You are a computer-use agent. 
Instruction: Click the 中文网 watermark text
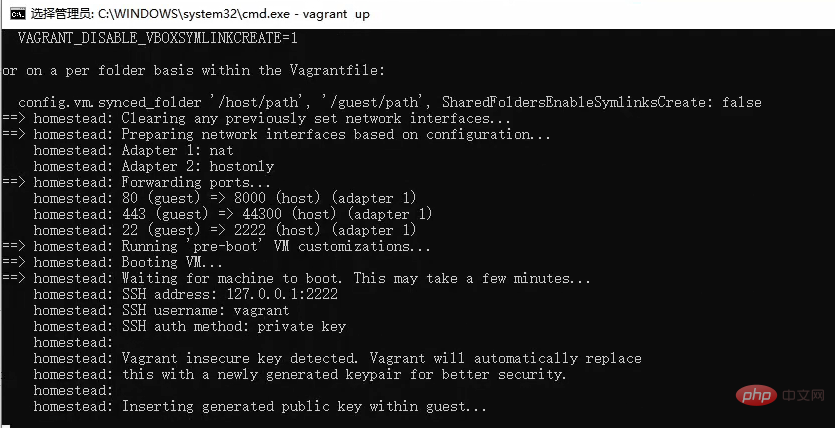pyautogui.click(x=804, y=395)
